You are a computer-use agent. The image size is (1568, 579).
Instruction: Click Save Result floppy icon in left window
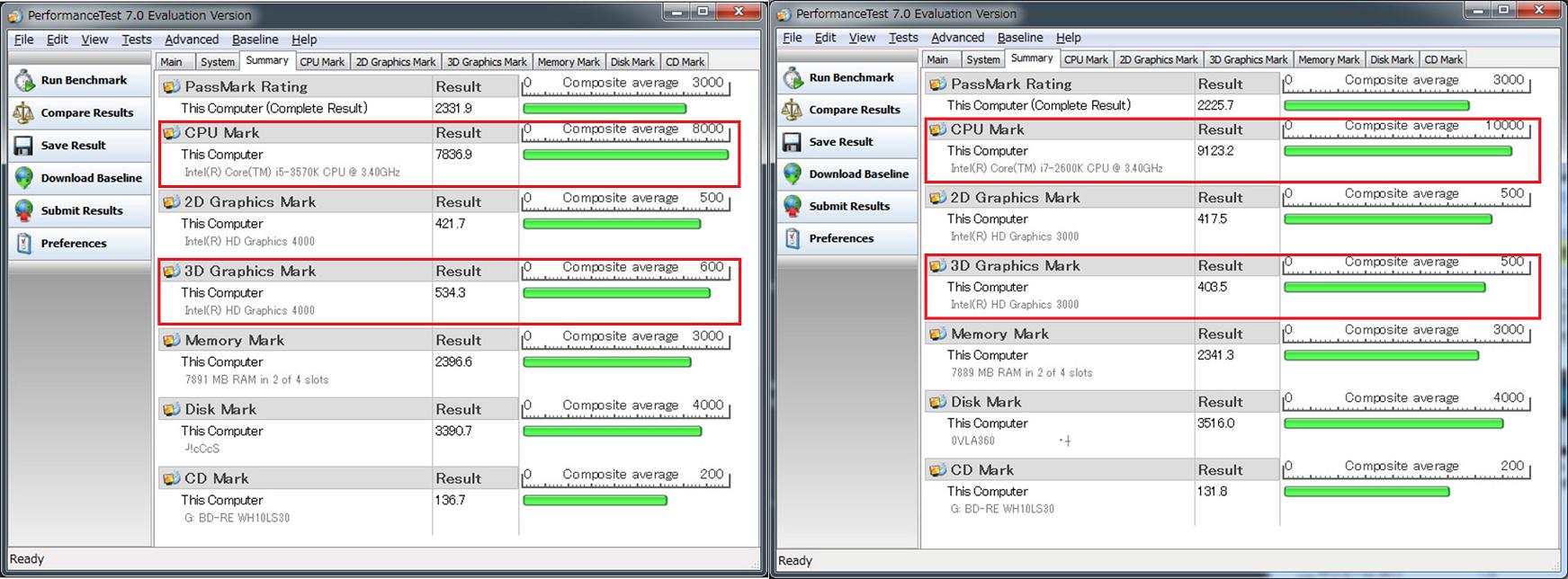(x=24, y=145)
